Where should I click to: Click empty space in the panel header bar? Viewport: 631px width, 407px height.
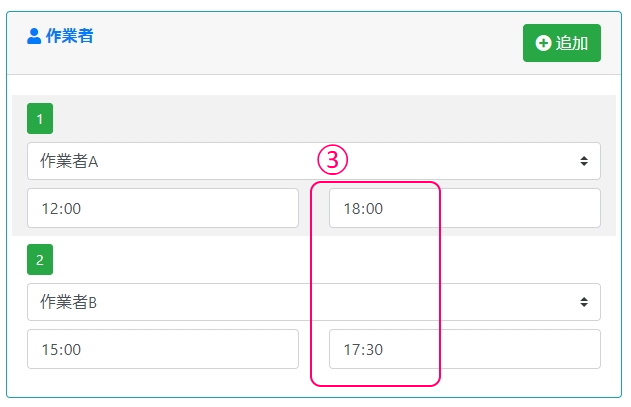coord(300,43)
